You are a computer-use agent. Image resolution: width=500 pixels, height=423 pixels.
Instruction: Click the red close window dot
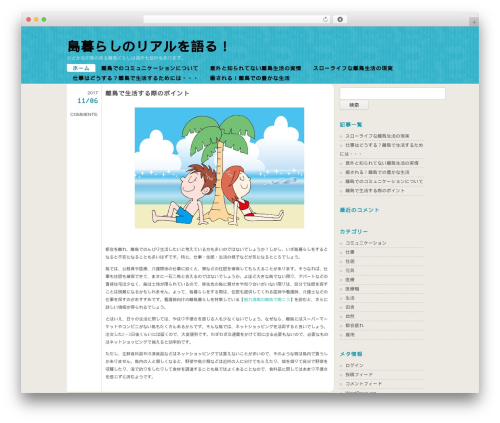click(x=29, y=20)
